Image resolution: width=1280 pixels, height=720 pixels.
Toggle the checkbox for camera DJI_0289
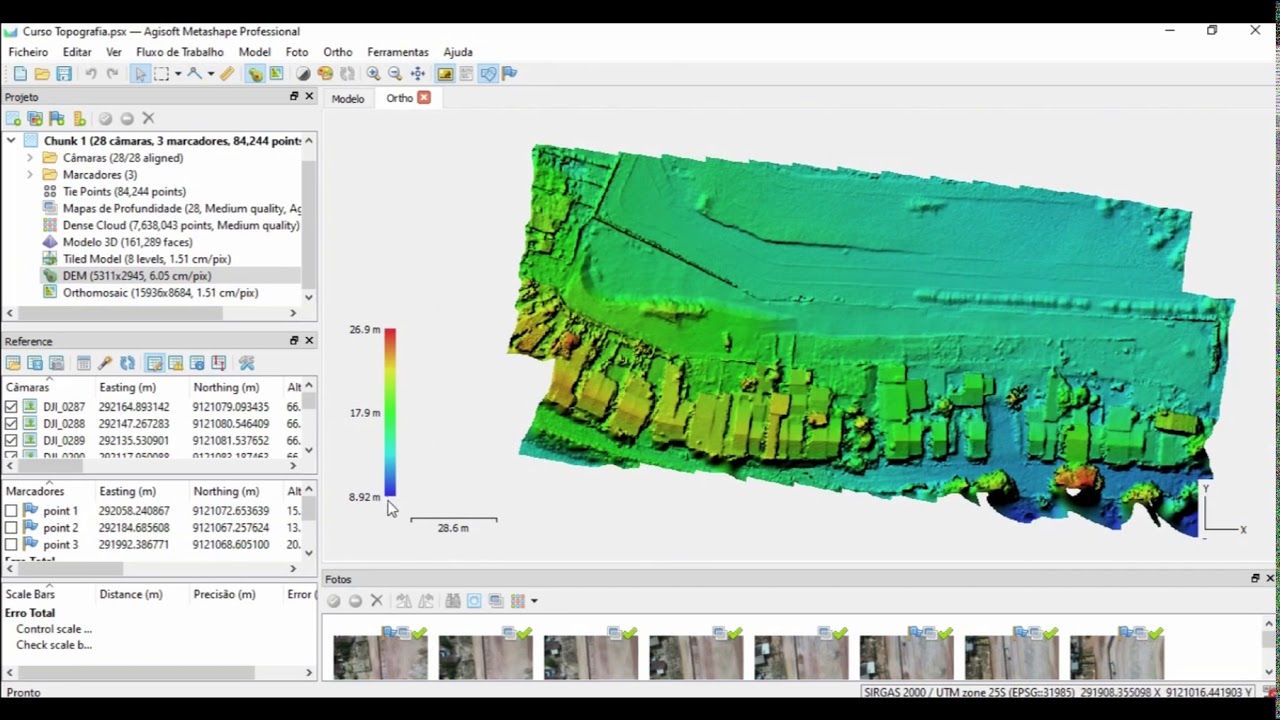pyautogui.click(x=11, y=441)
